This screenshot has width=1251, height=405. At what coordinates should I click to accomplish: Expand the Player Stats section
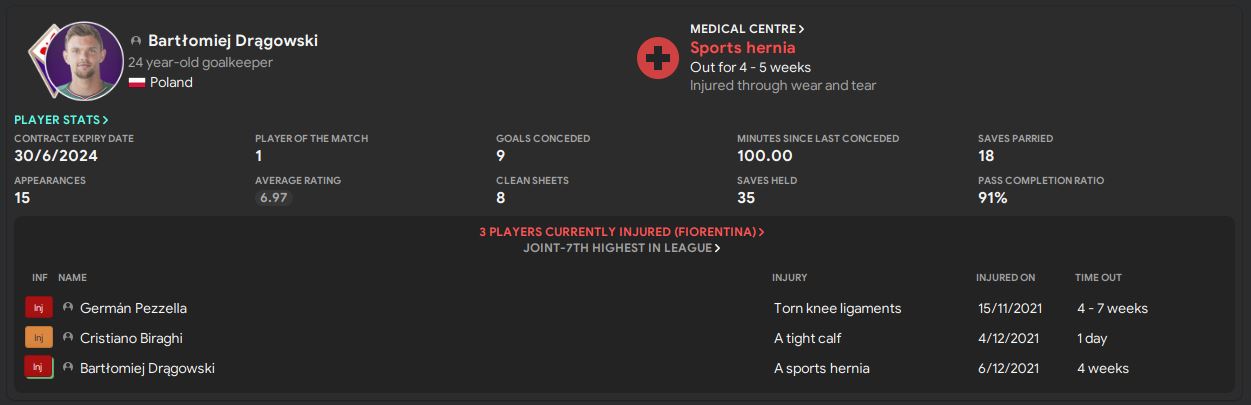[61, 120]
